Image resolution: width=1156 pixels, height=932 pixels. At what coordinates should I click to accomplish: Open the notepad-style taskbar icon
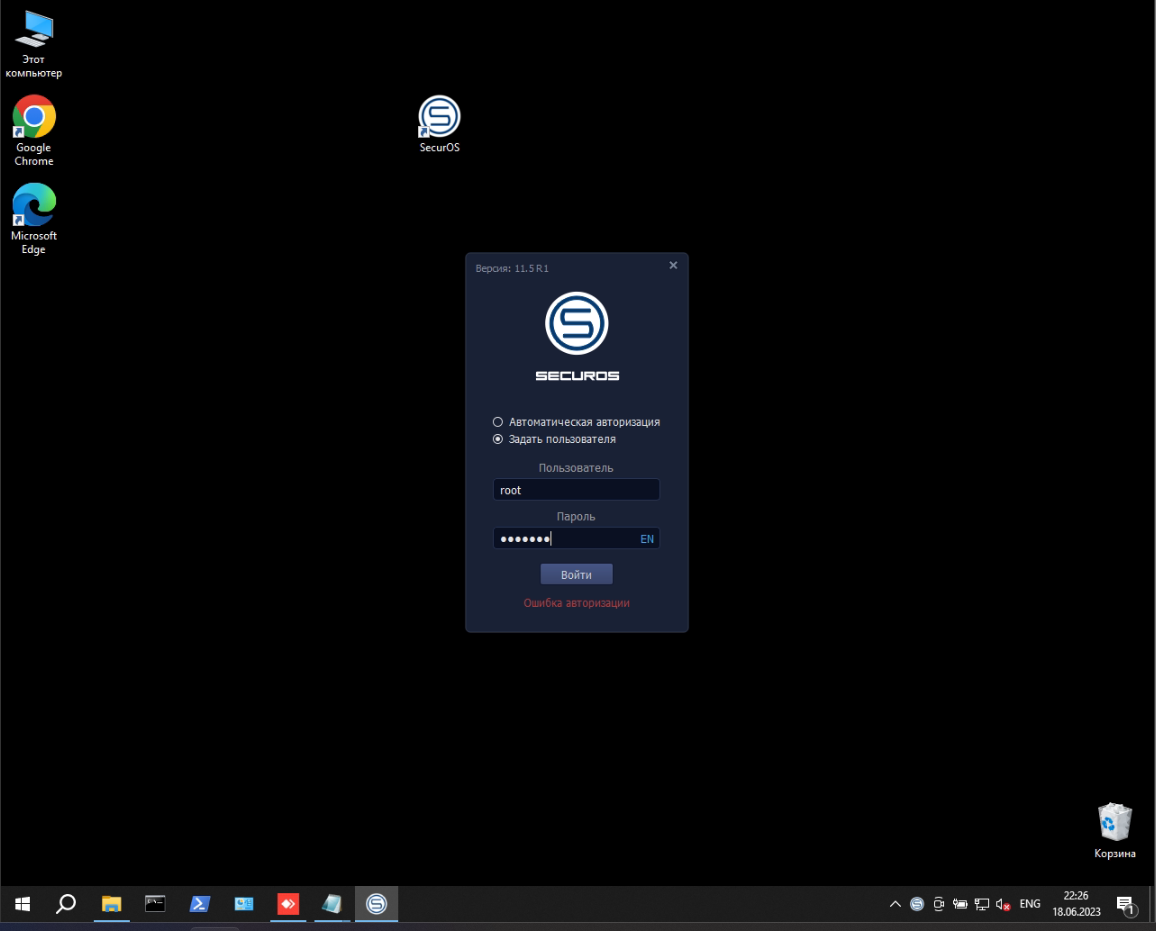(x=332, y=904)
